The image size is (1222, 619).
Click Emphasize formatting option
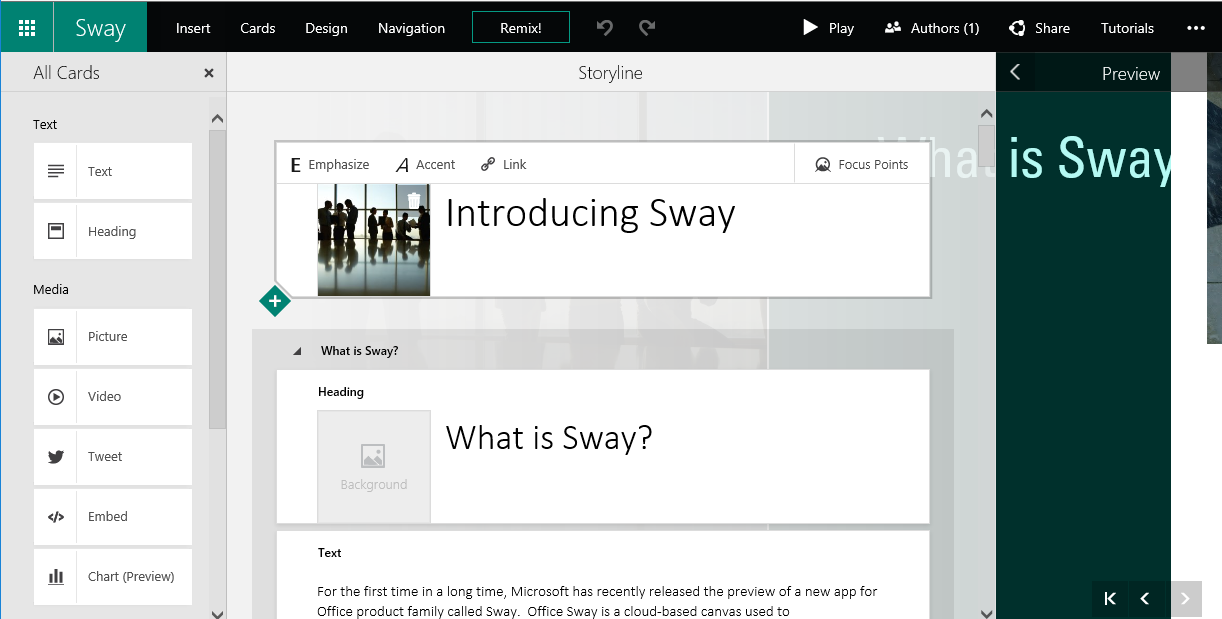pyautogui.click(x=330, y=164)
